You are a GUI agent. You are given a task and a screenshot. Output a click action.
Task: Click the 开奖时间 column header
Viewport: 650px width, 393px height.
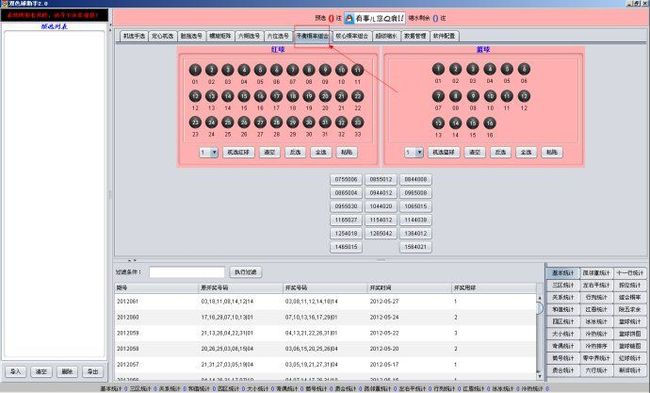click(x=410, y=288)
